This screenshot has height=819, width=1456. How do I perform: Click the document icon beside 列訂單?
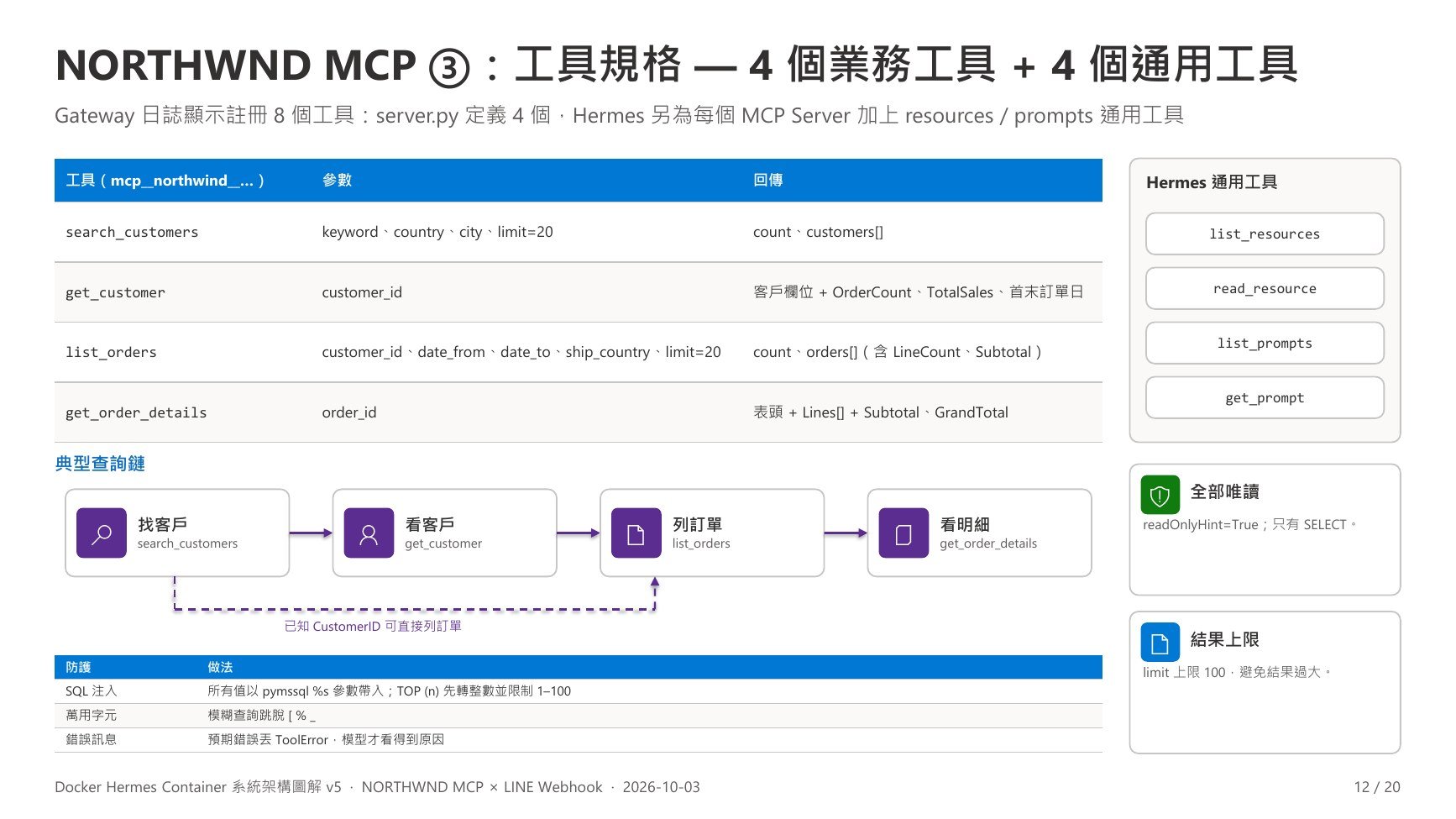pos(636,533)
